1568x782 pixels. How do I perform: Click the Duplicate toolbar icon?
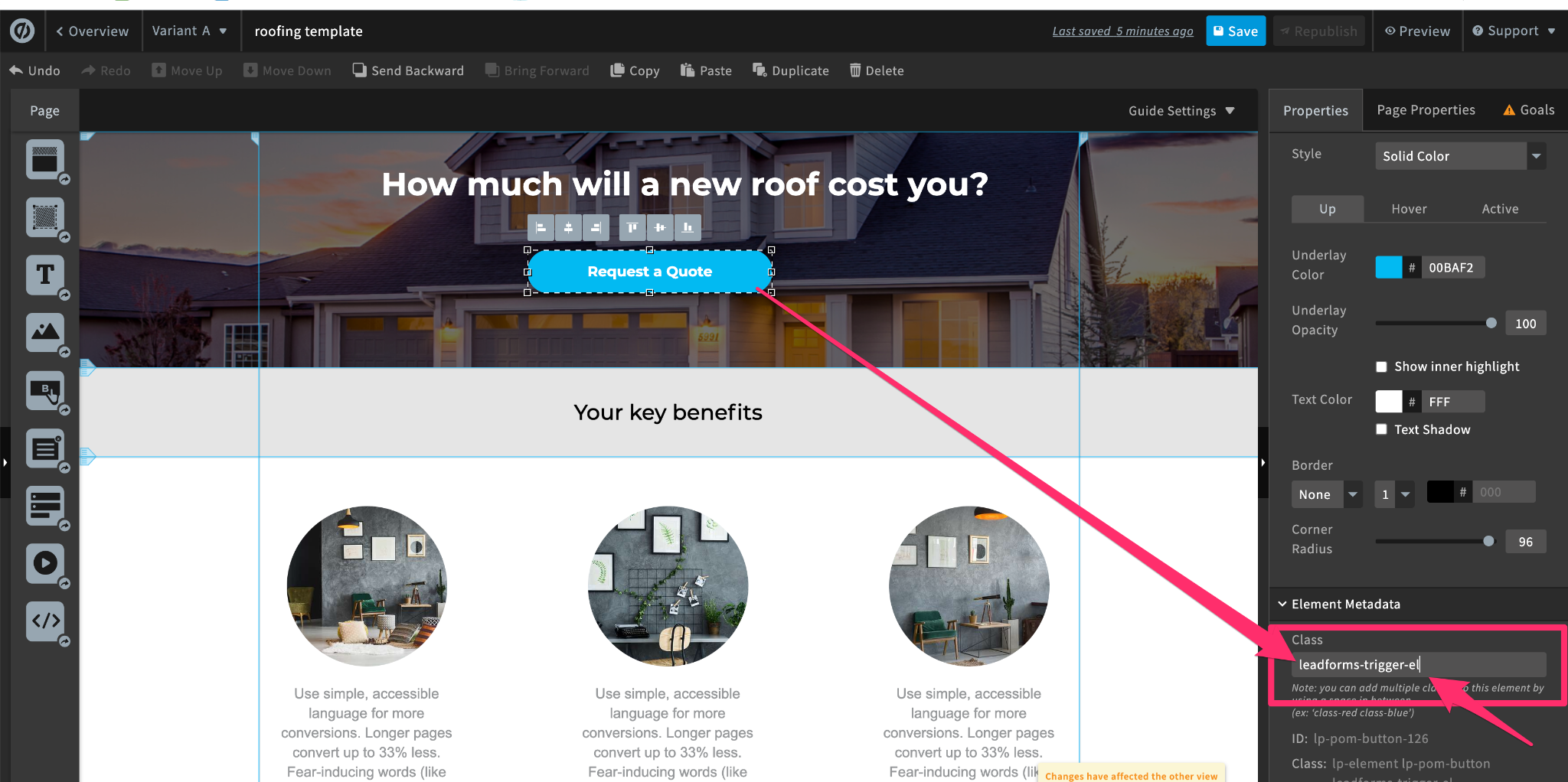759,70
